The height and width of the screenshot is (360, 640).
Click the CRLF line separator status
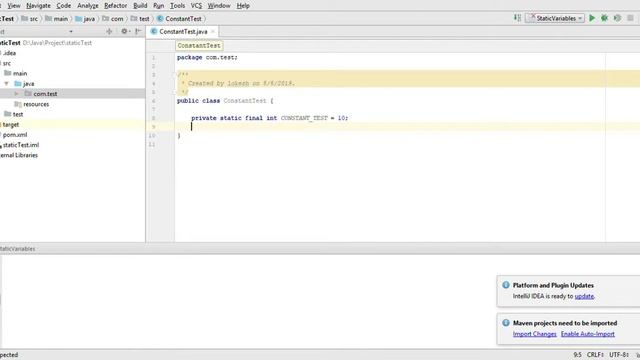[x=595, y=355]
